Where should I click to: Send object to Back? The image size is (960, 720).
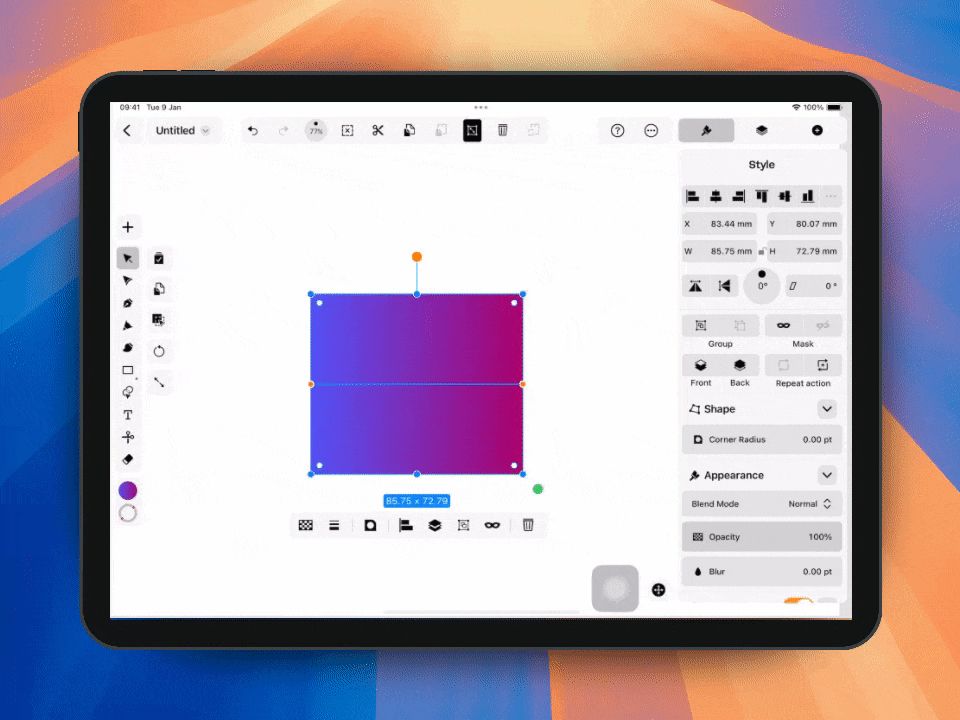[740, 366]
